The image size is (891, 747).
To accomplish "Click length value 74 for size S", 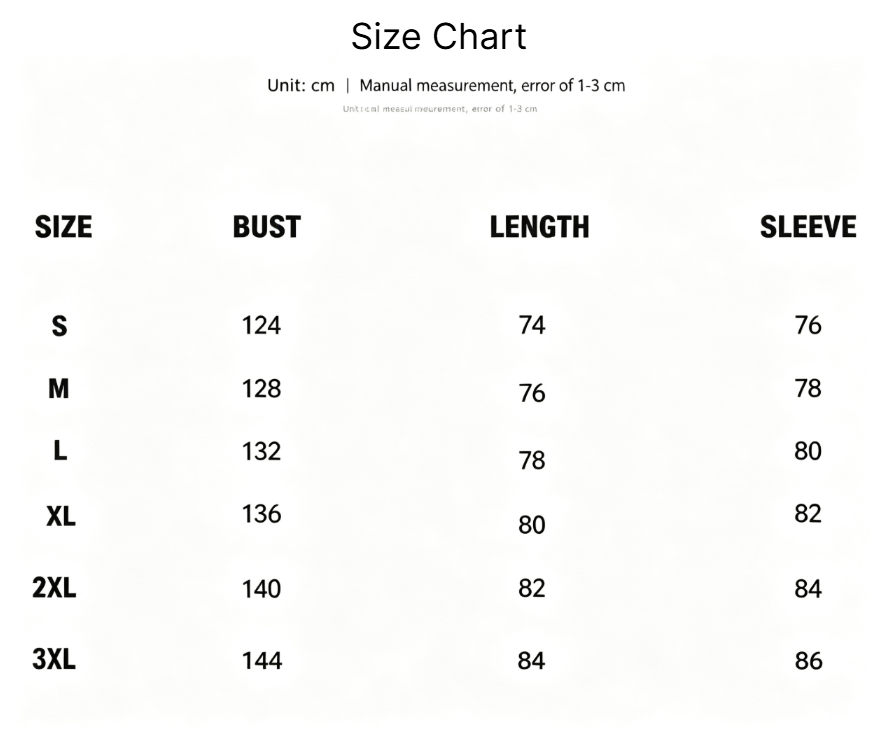I will click(x=532, y=325).
